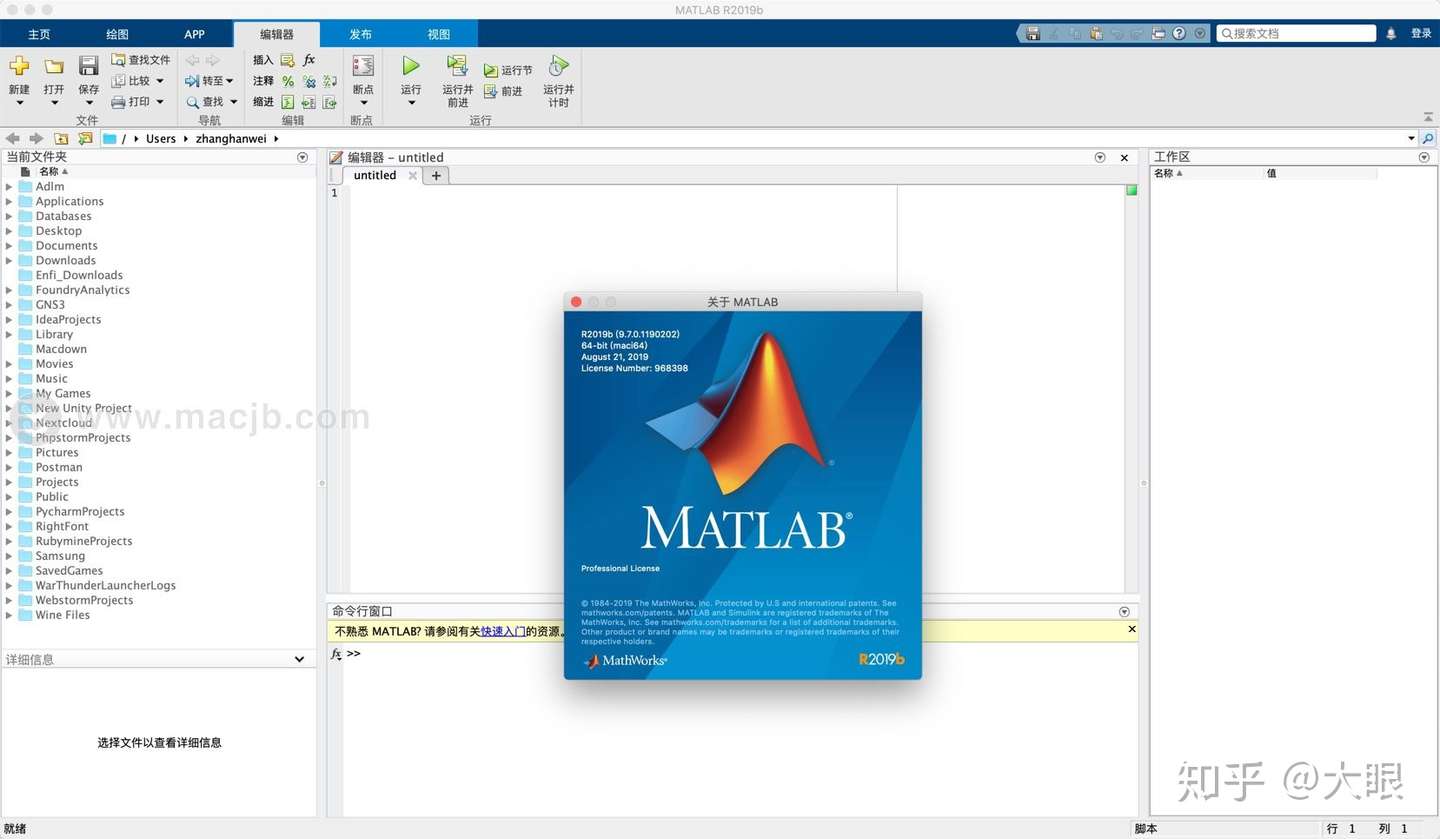Select the Postman folder
The width and height of the screenshot is (1440, 839).
click(59, 467)
